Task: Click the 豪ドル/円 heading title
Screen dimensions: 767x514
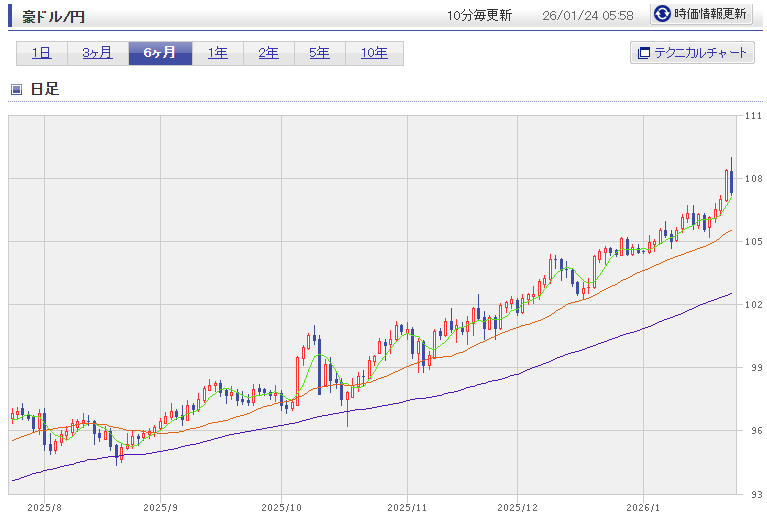Action: (x=54, y=16)
